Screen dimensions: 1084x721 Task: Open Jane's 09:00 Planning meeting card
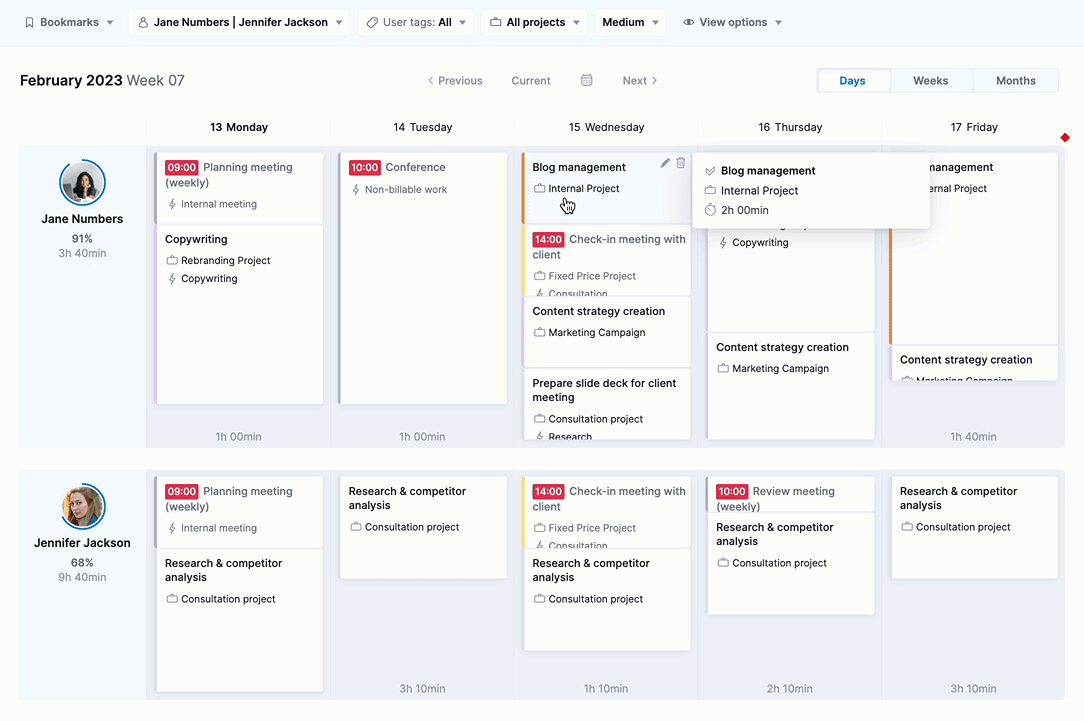pyautogui.click(x=239, y=188)
